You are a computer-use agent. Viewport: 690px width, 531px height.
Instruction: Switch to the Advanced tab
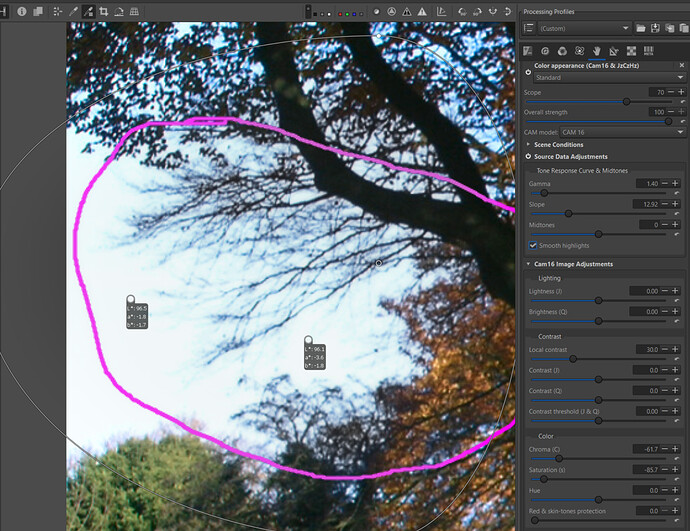[579, 51]
